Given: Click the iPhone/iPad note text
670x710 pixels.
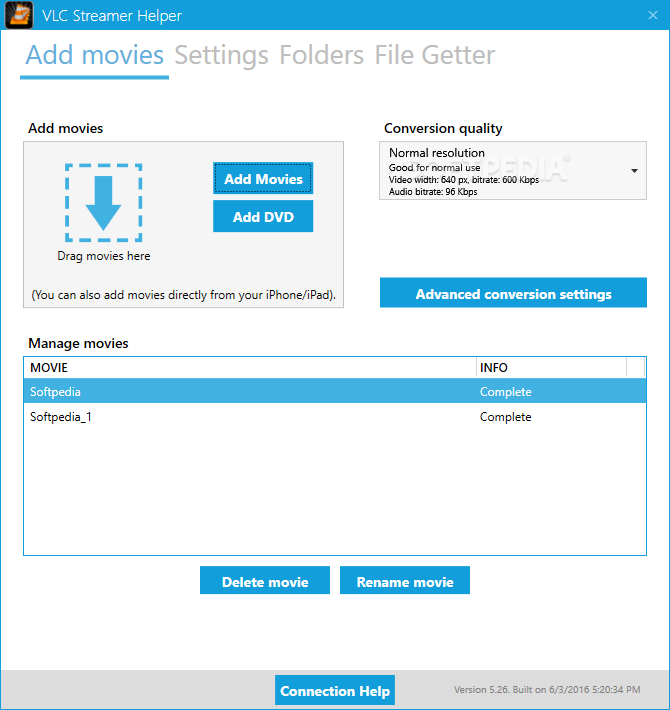Looking at the screenshot, I should [x=183, y=295].
